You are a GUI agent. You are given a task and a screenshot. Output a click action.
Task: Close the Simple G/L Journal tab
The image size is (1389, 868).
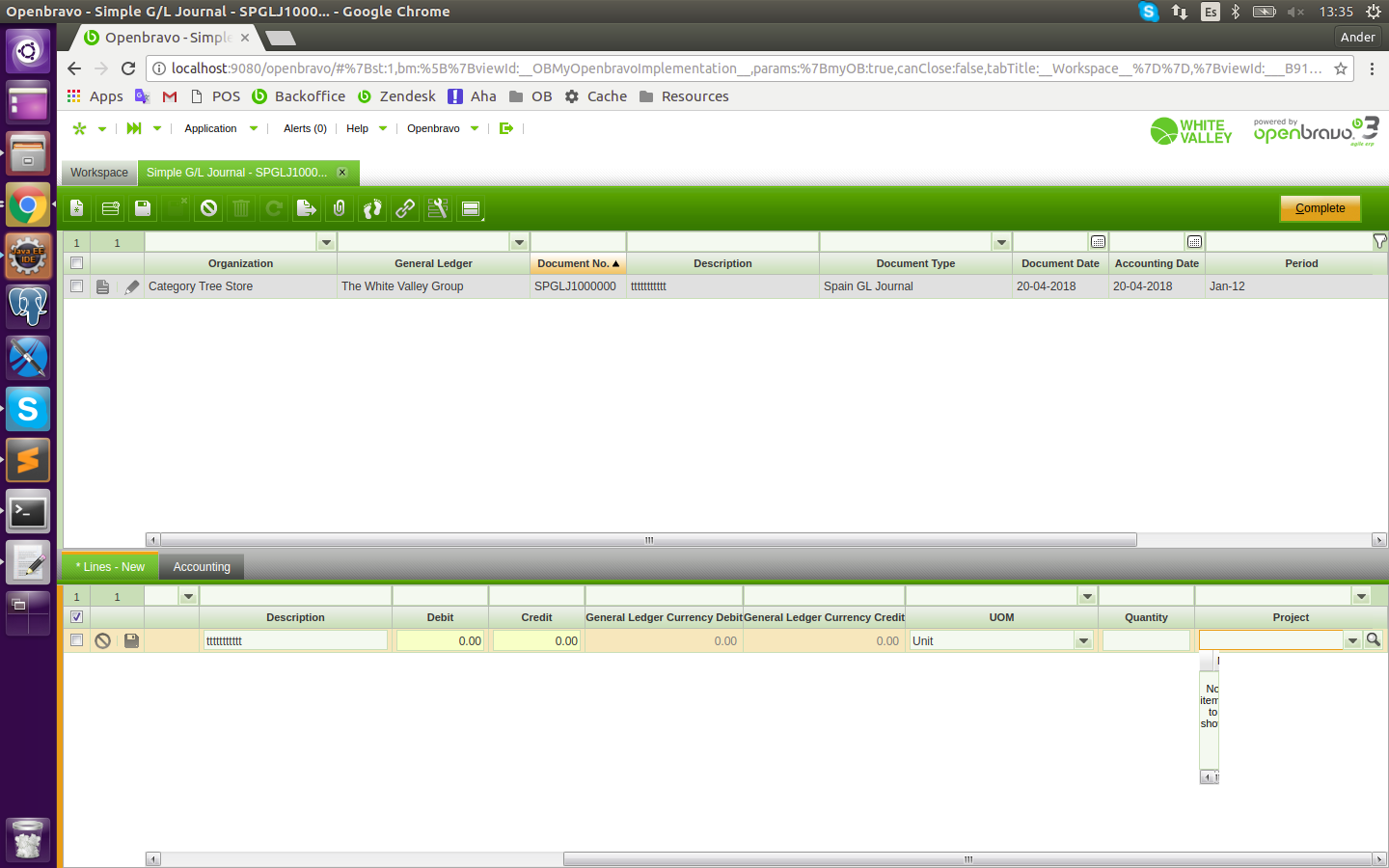pos(342,173)
